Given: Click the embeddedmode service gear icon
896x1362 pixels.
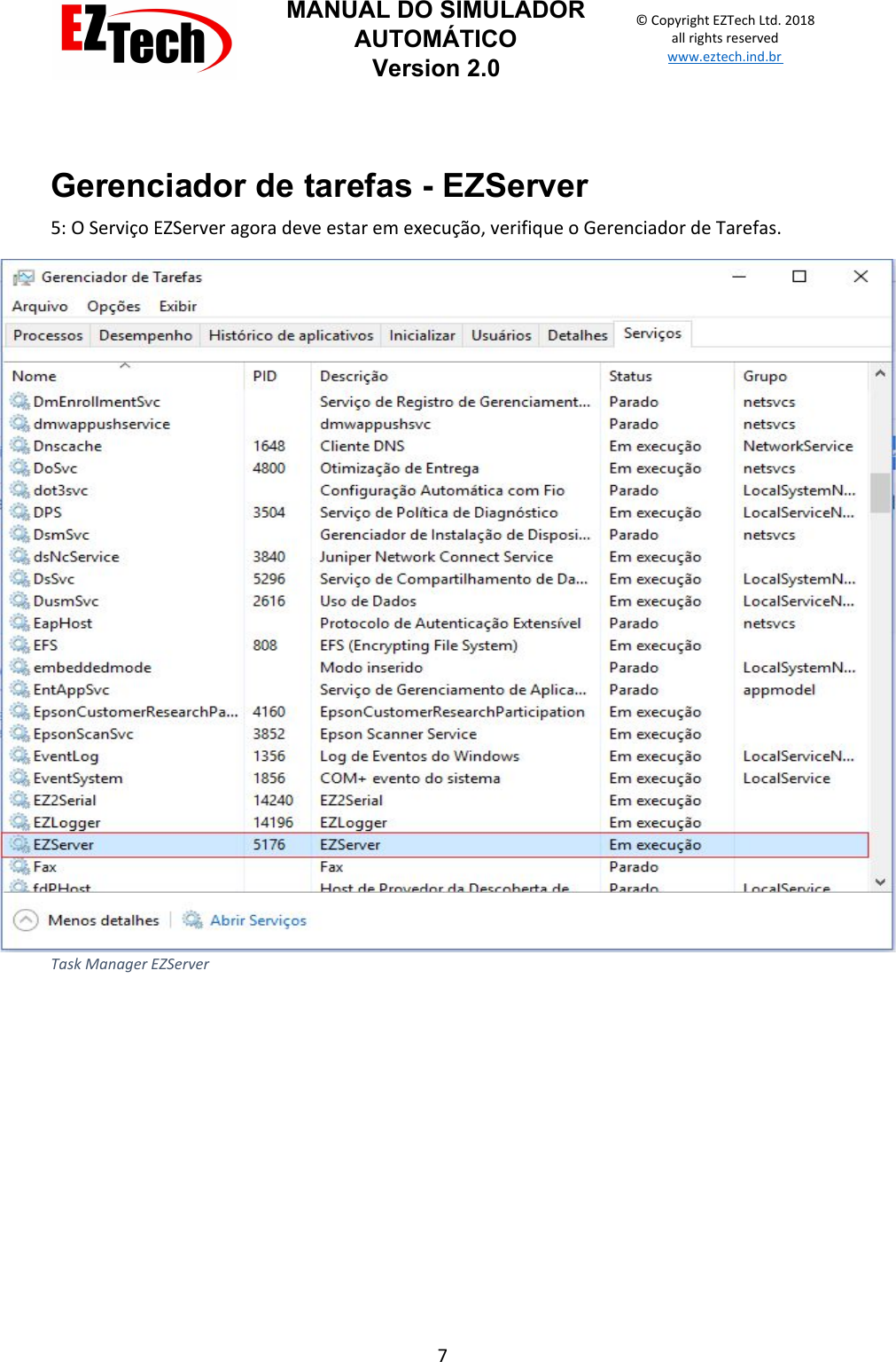Looking at the screenshot, I should coord(19,667).
